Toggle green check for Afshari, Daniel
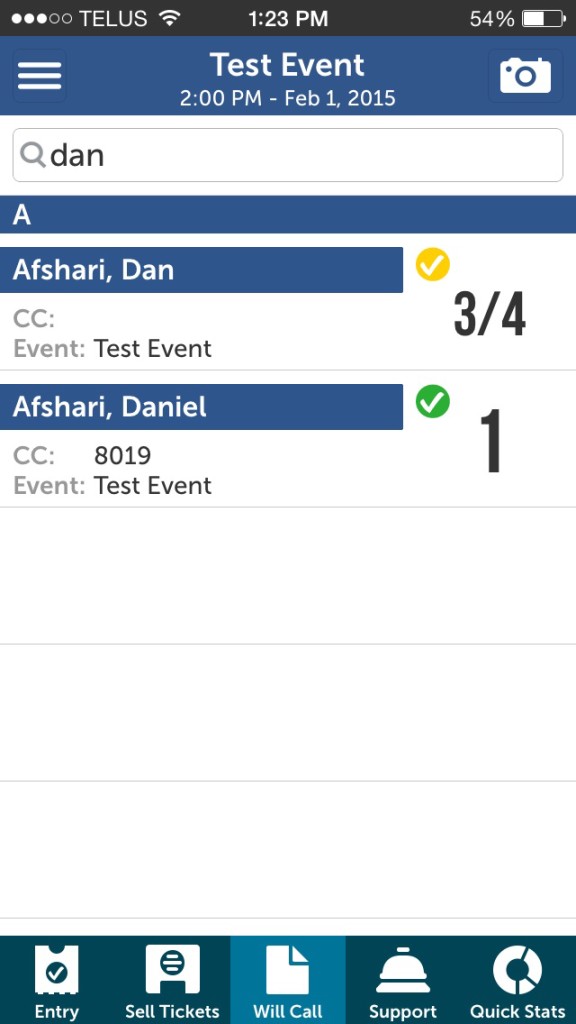 (x=432, y=401)
